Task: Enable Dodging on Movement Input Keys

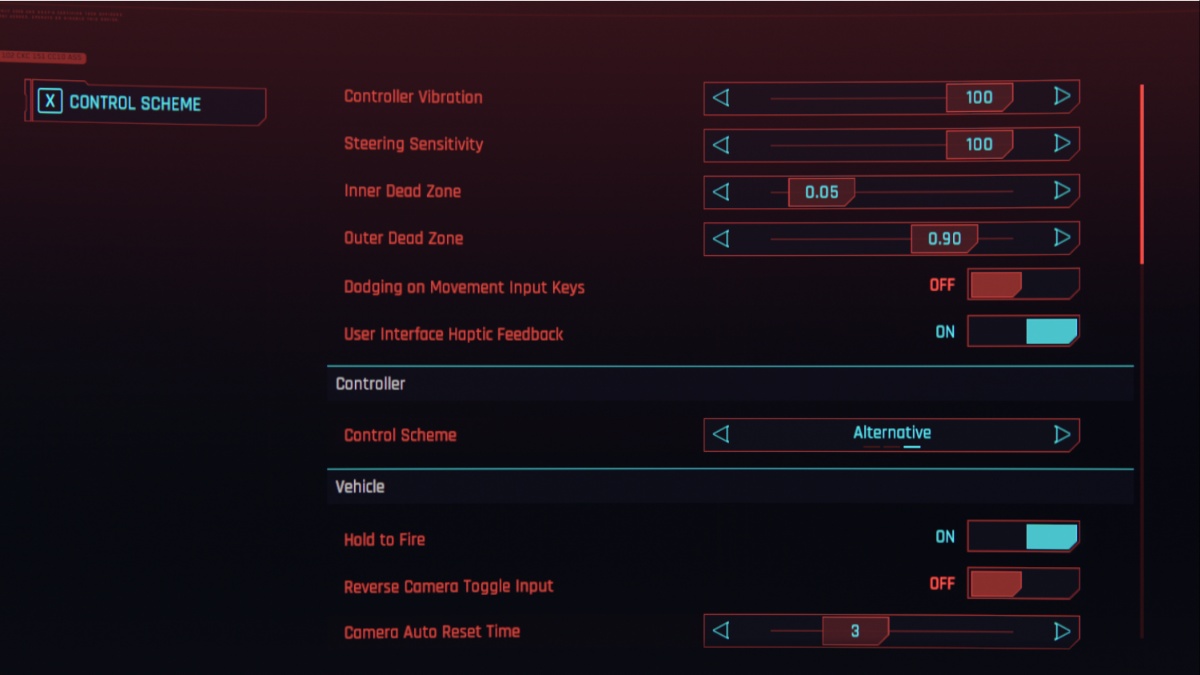Action: (x=1022, y=284)
